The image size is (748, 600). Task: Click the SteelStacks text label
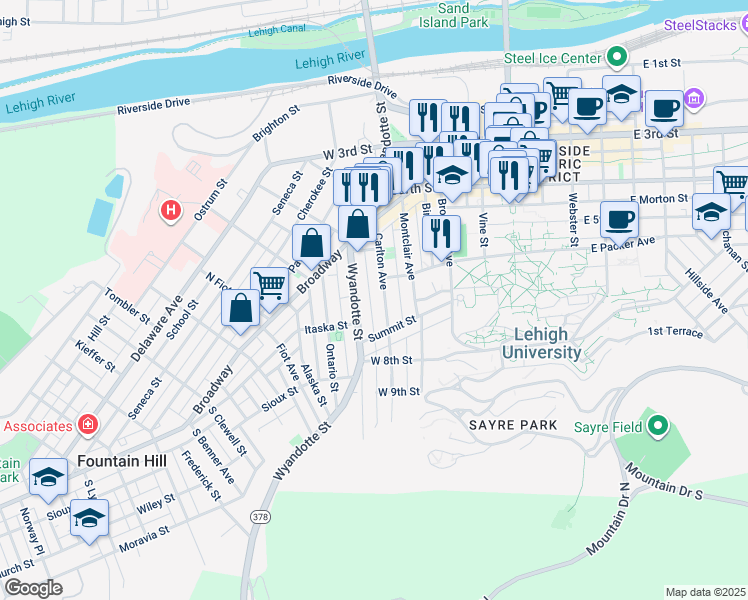coord(700,25)
